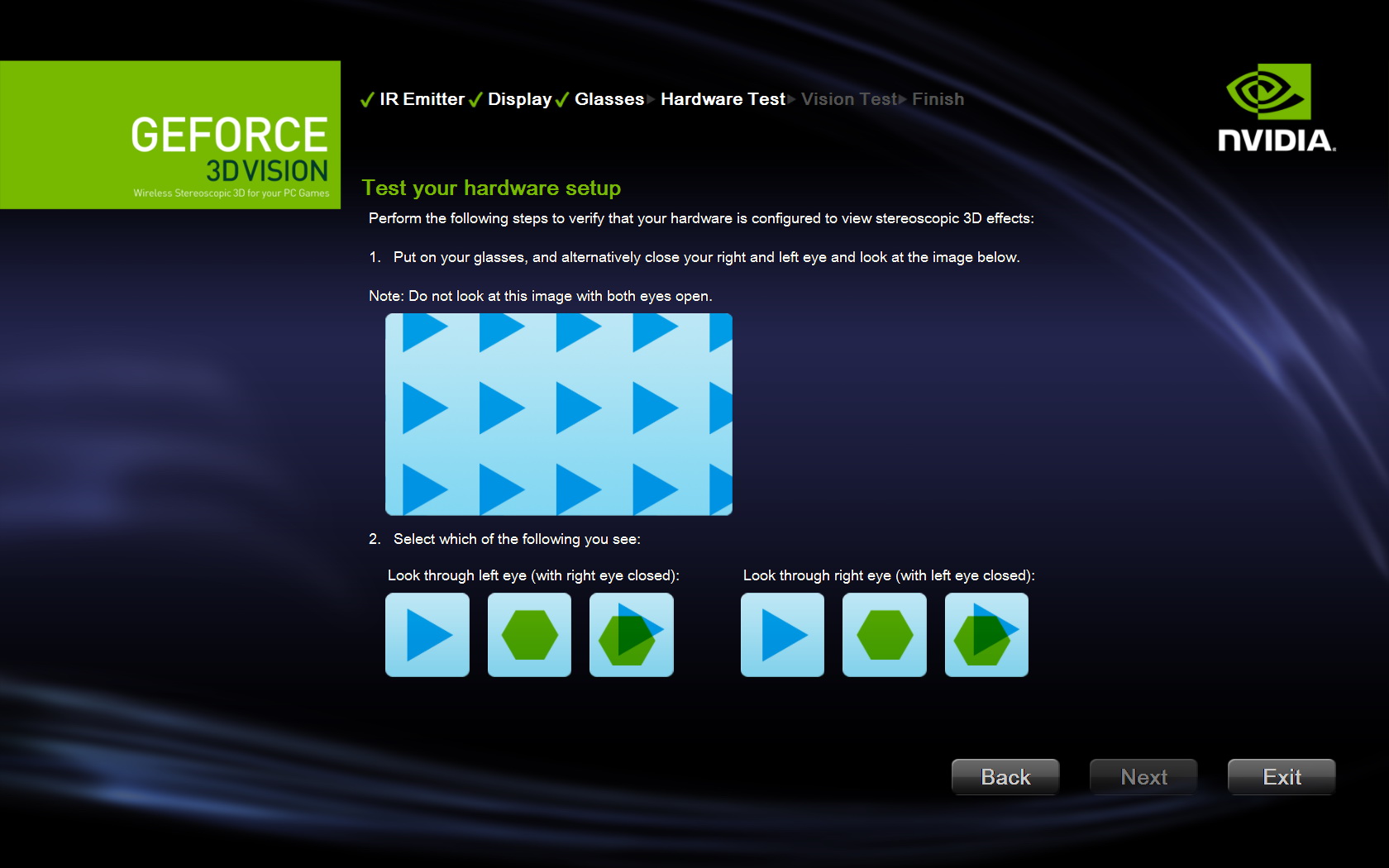The height and width of the screenshot is (868, 1389).
Task: Select green hexagon option for left eye
Action: (529, 635)
